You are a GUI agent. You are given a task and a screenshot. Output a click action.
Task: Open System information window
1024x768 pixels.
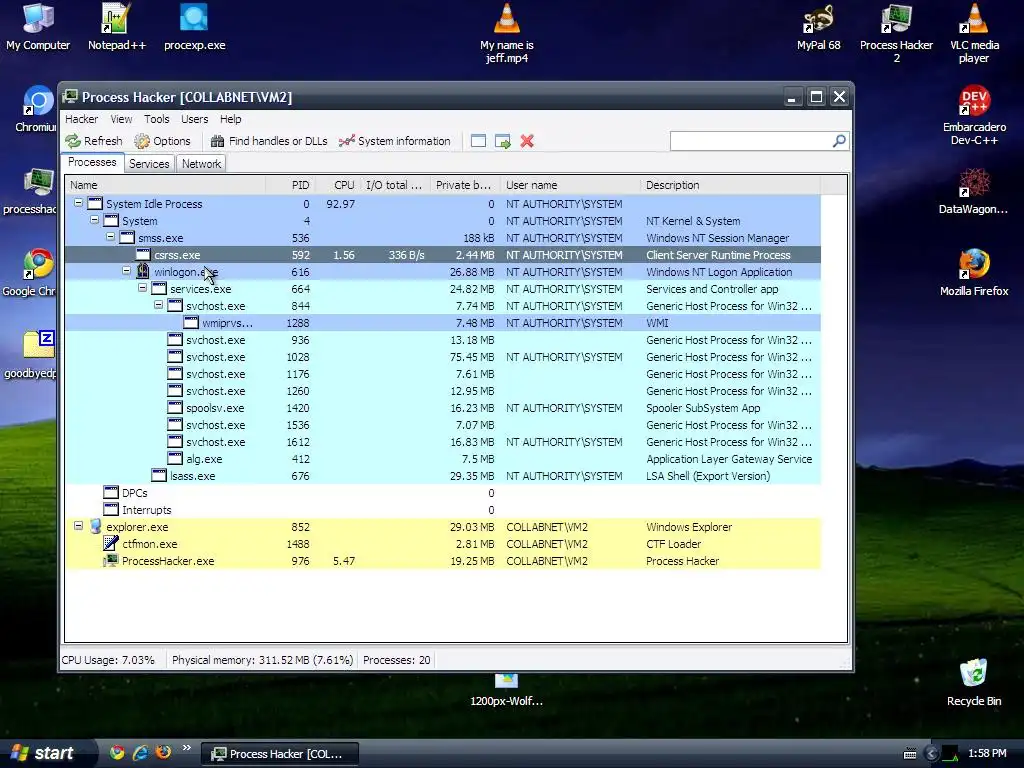point(394,141)
